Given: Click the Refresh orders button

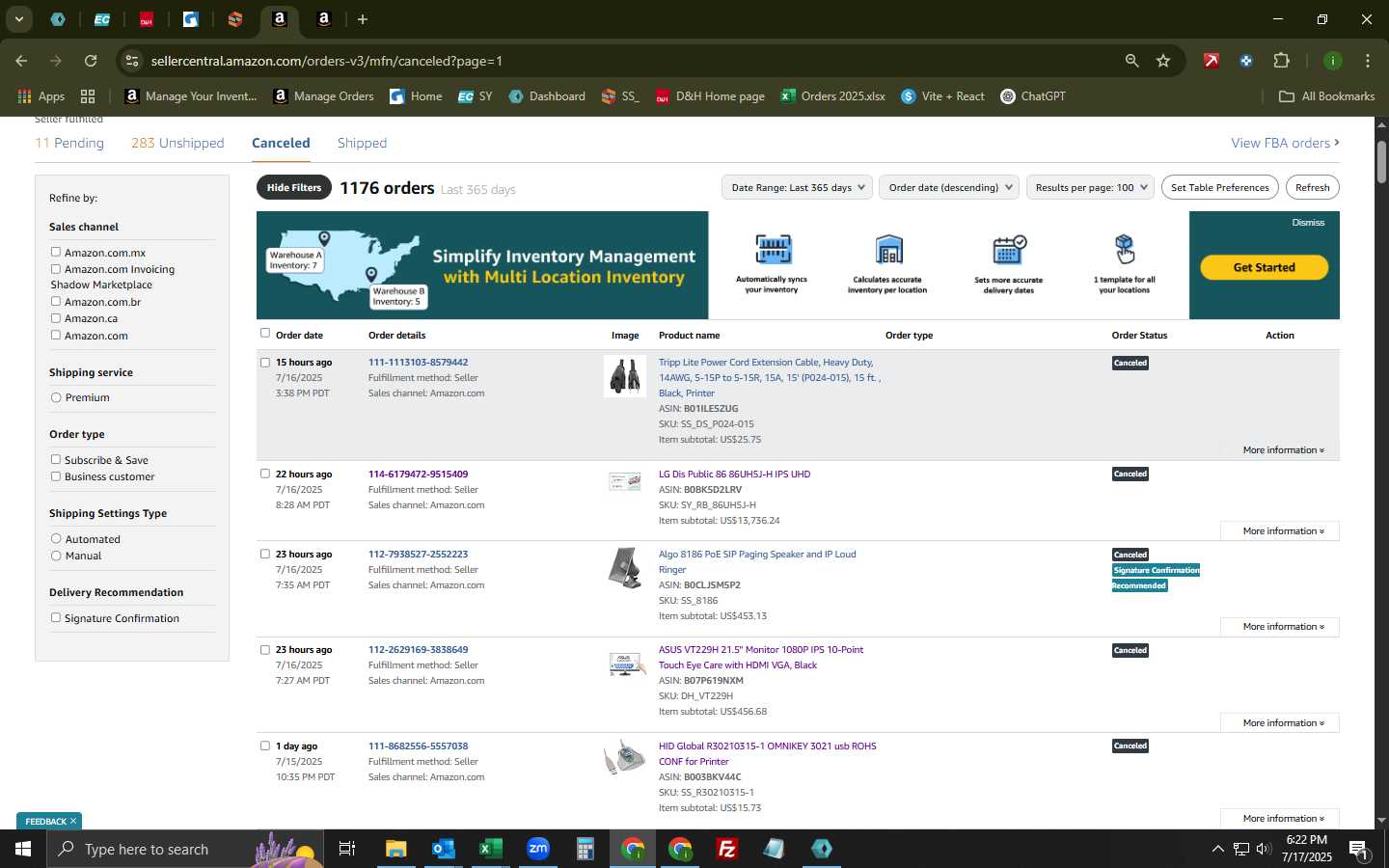Looking at the screenshot, I should 1313,187.
